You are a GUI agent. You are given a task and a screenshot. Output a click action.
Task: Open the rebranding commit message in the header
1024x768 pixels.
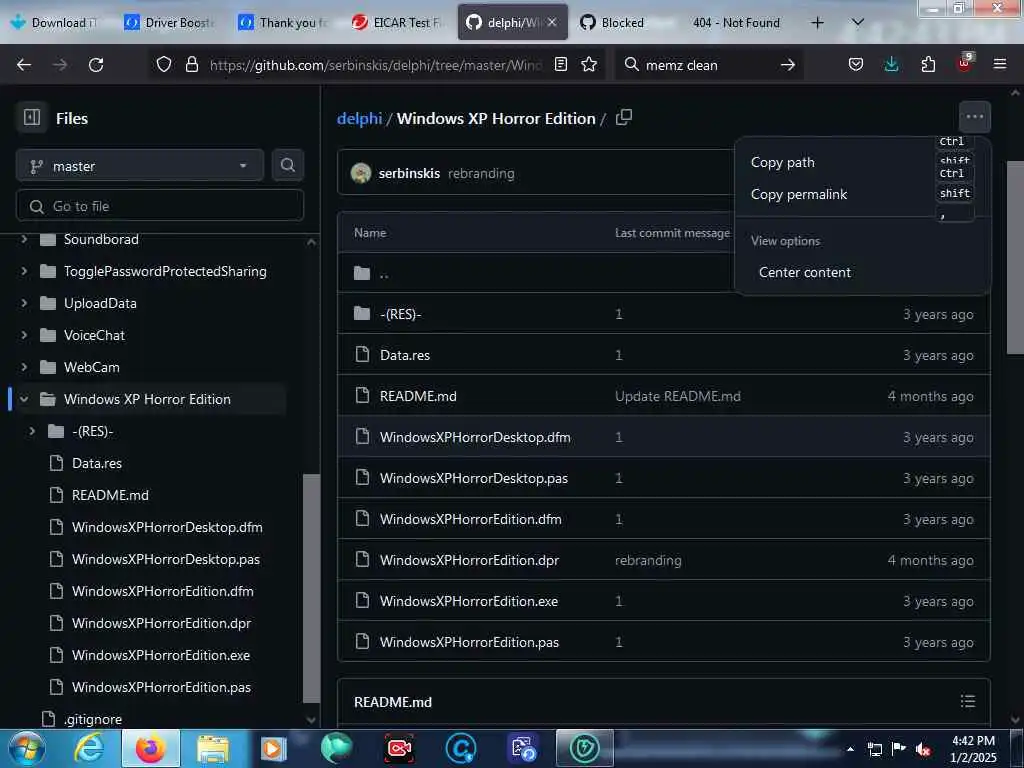[x=481, y=173]
